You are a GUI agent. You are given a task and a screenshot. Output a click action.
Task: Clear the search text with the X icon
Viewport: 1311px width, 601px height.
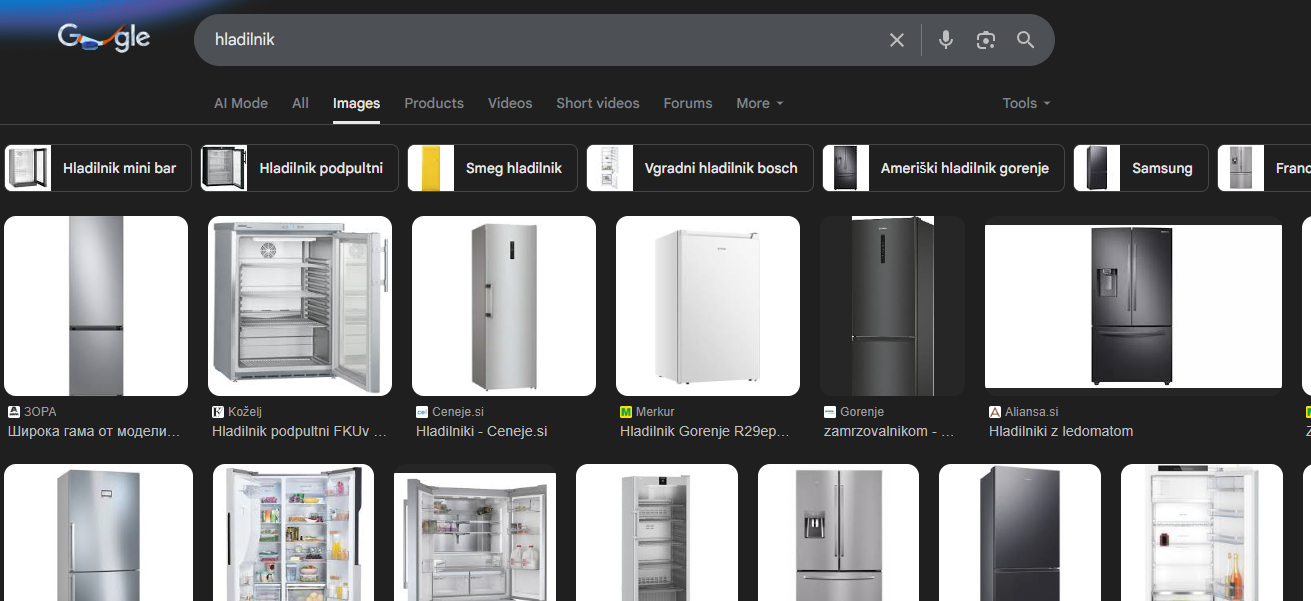click(x=897, y=40)
